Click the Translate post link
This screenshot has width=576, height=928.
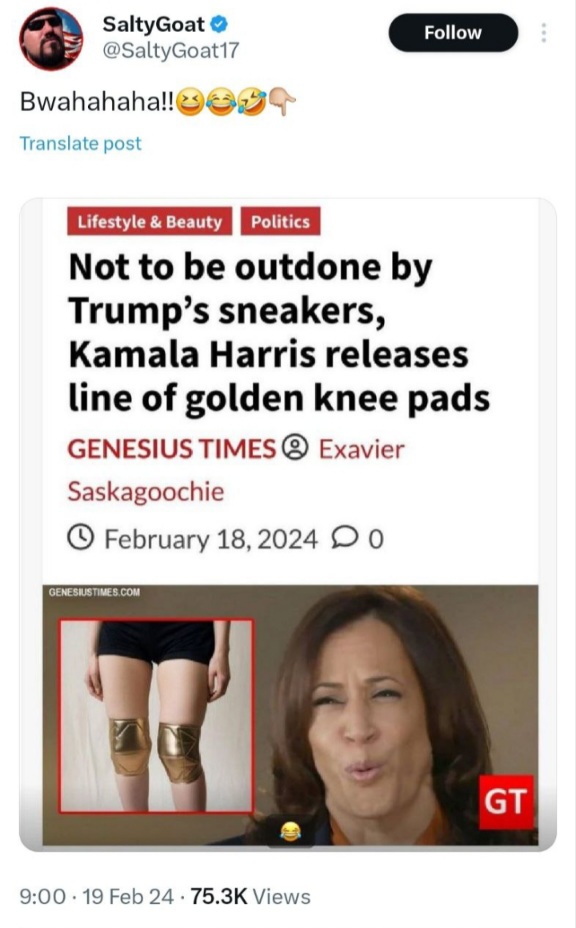click(81, 143)
